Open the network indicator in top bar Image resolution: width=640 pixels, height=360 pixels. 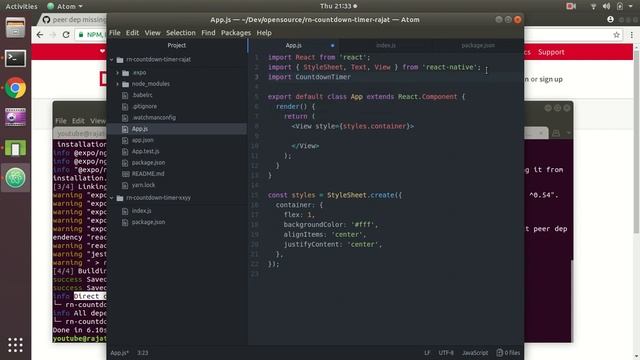[593, 6]
